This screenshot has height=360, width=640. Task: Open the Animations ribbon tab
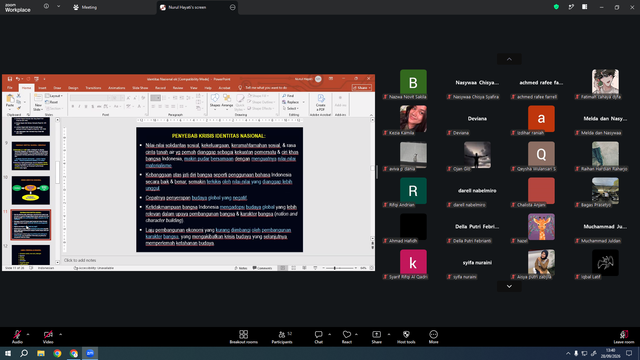click(x=117, y=88)
